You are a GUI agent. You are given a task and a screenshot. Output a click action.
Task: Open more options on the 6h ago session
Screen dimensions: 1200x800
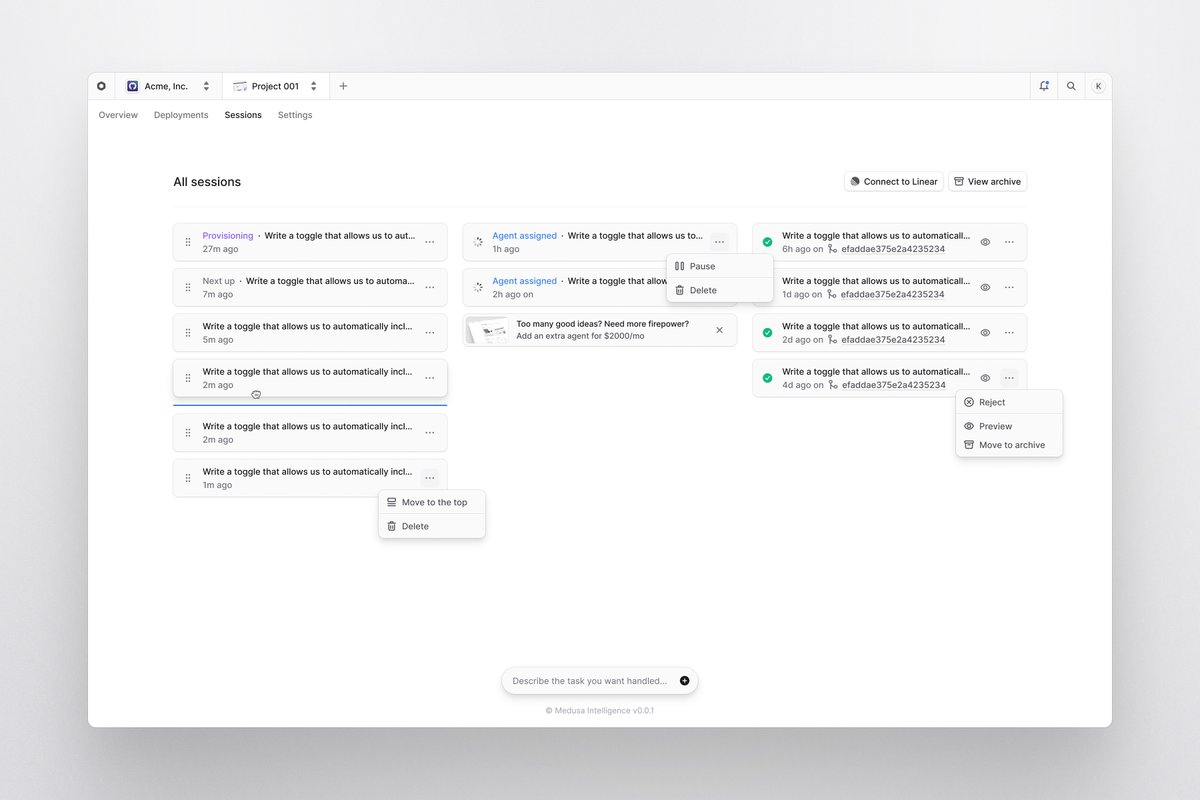1009,242
